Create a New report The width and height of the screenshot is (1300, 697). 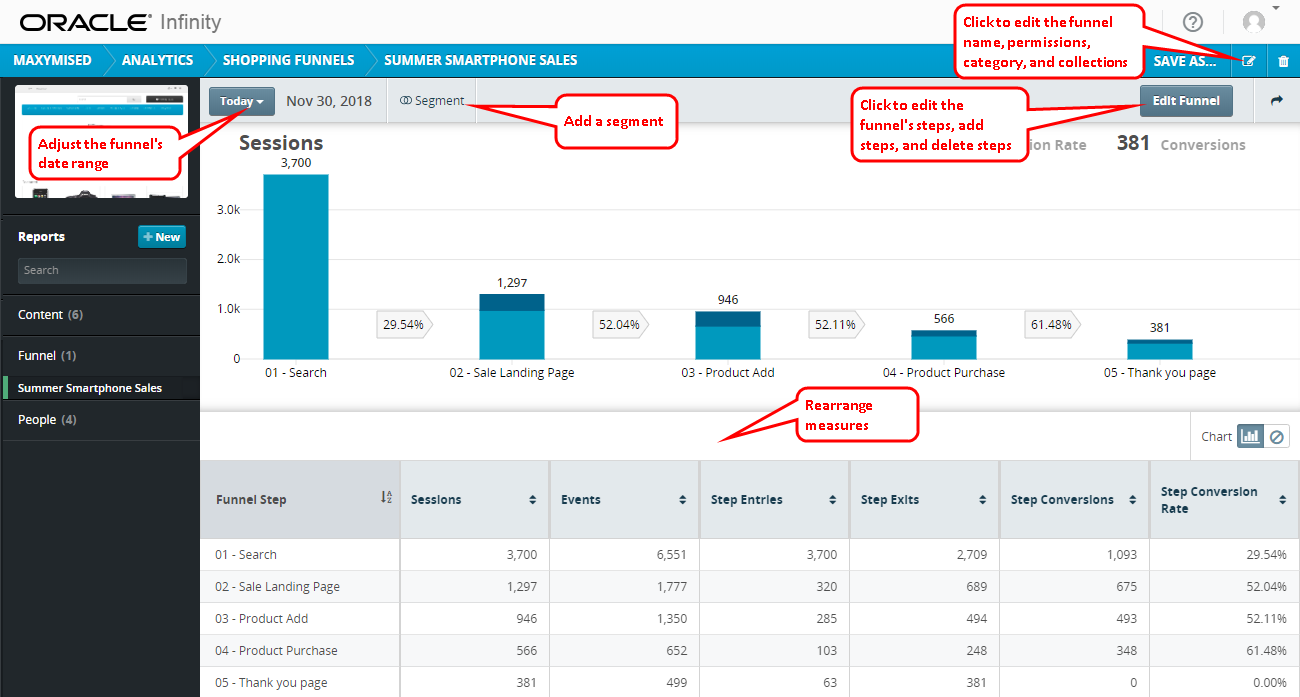[162, 237]
